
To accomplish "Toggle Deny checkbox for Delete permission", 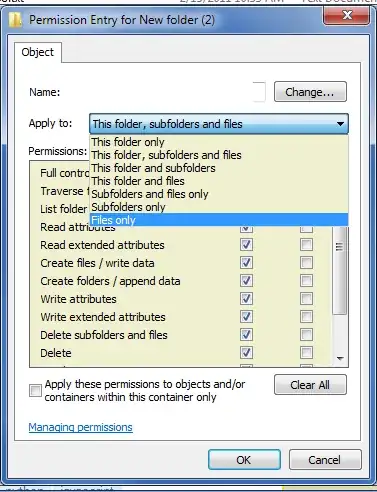I will [306, 353].
